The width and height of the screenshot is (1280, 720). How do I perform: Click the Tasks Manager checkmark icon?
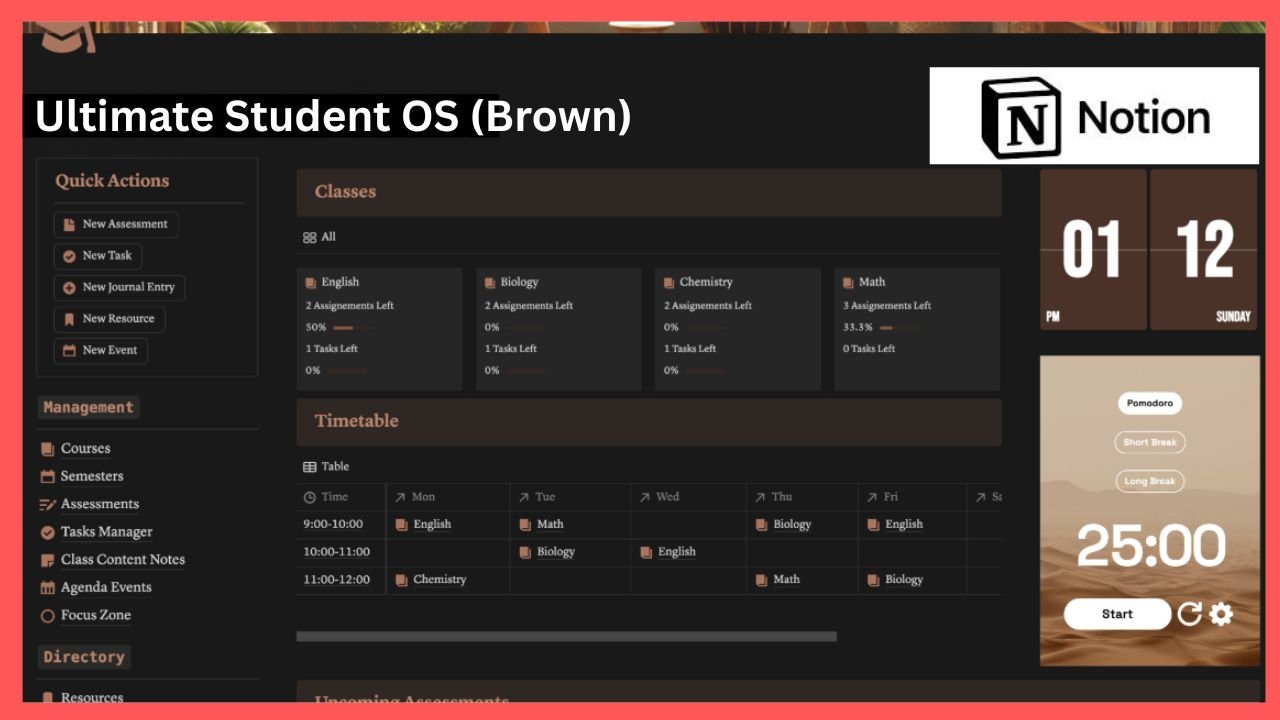point(47,532)
